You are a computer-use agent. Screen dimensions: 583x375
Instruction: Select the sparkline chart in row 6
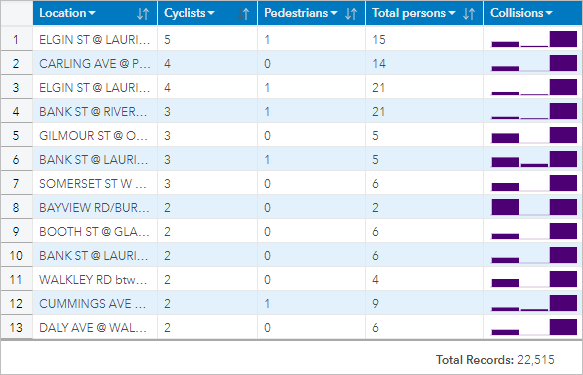click(x=534, y=159)
